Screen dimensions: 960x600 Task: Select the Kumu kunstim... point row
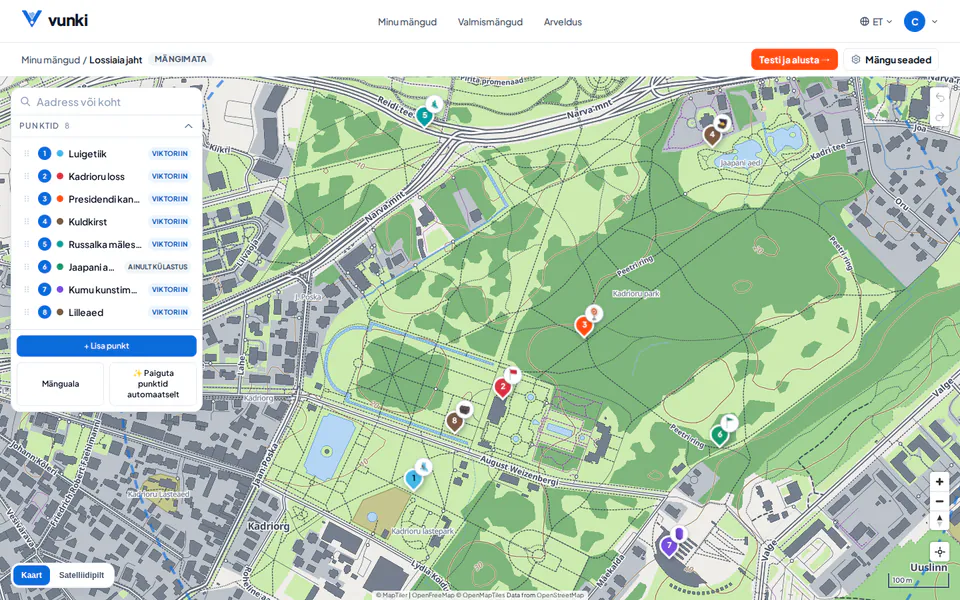click(107, 290)
